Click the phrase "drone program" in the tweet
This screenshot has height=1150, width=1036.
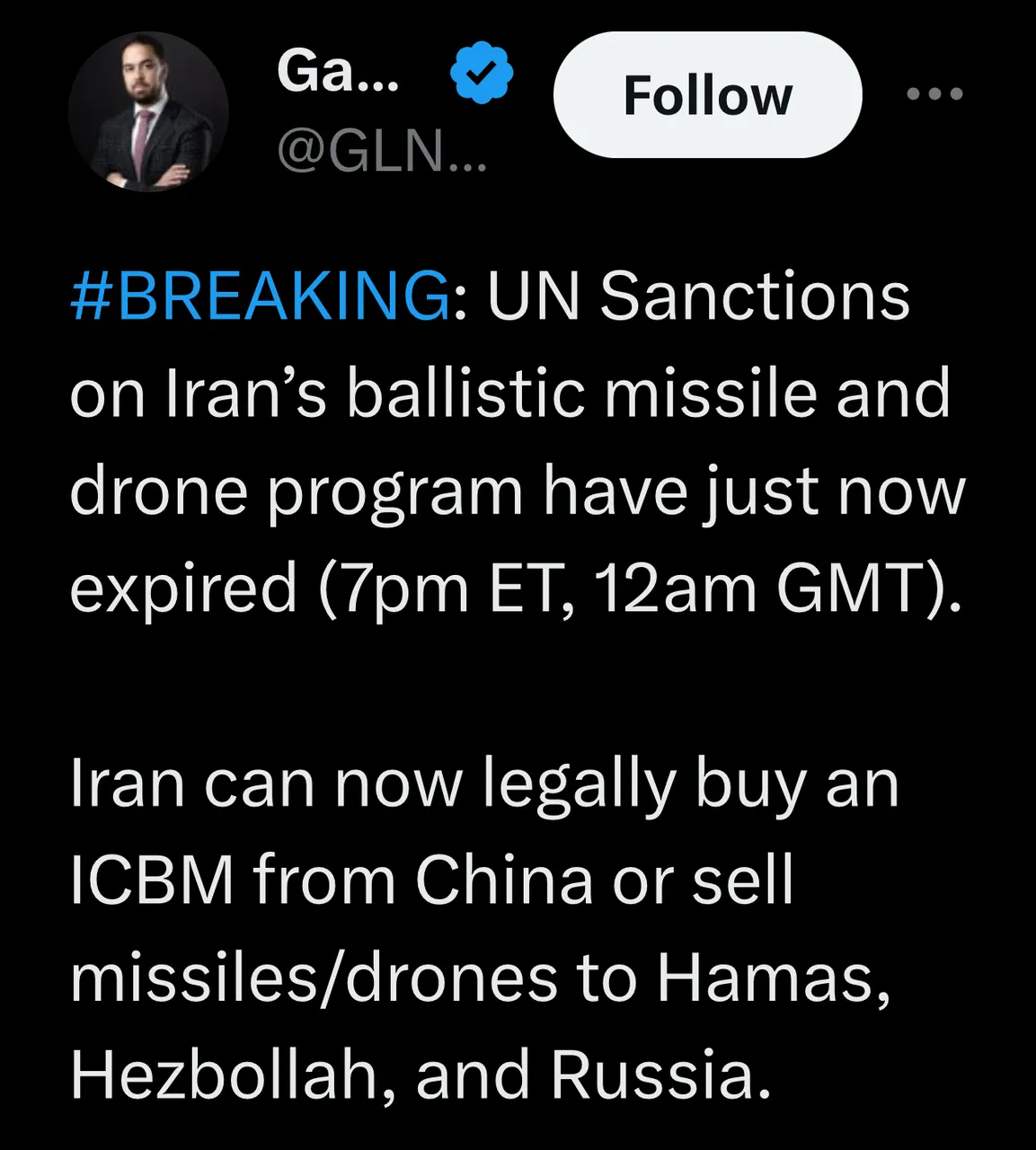coord(296,492)
